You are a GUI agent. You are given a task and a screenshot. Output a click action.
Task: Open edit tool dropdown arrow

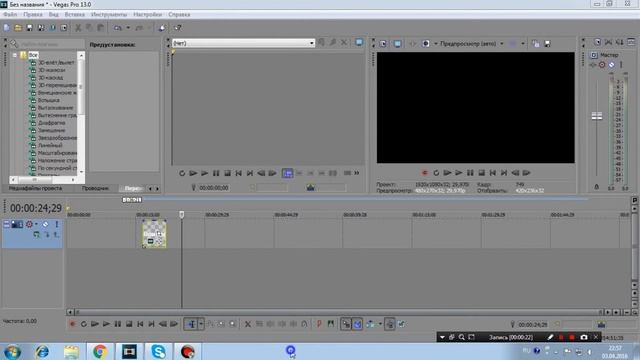click(x=201, y=324)
